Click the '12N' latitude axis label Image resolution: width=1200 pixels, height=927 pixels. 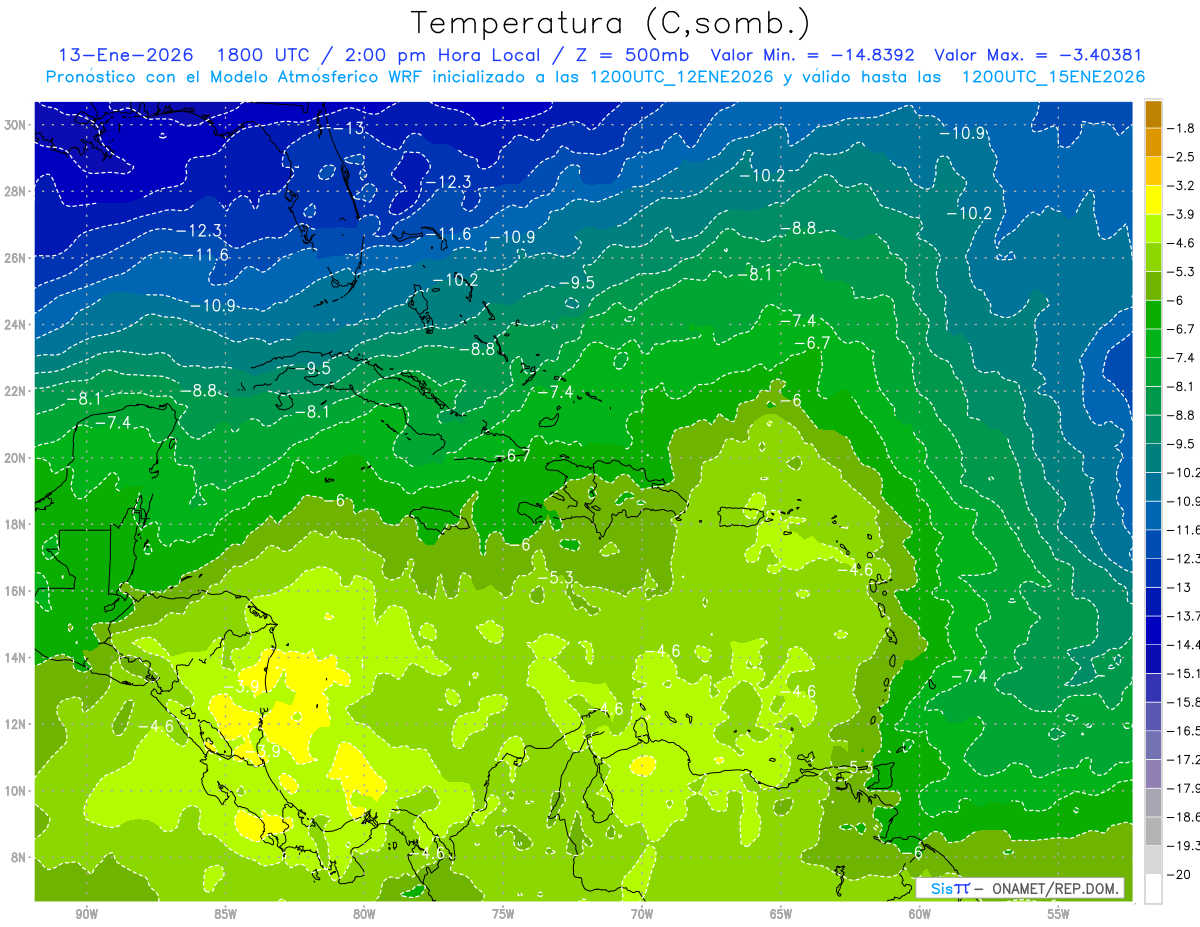(x=14, y=724)
